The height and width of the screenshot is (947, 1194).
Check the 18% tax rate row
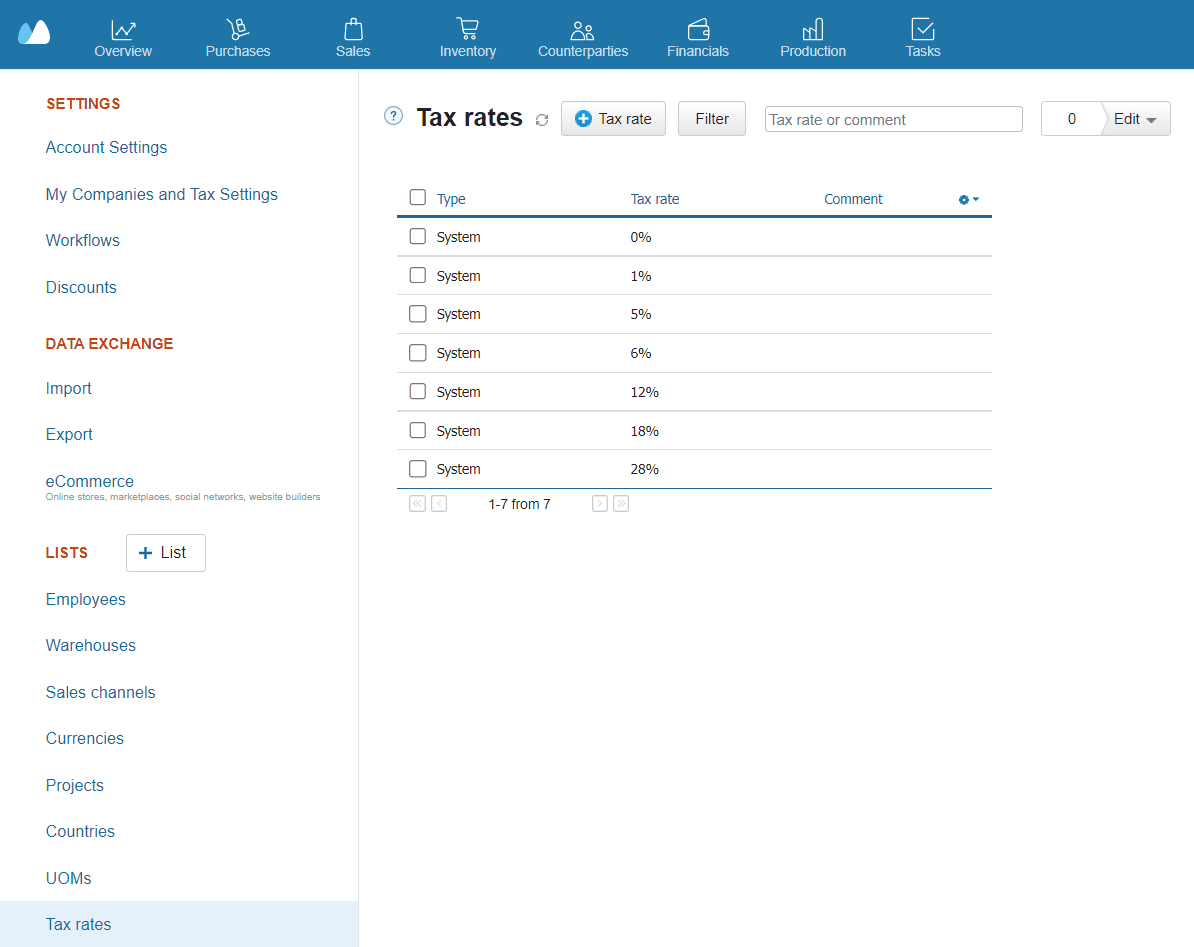tap(418, 431)
